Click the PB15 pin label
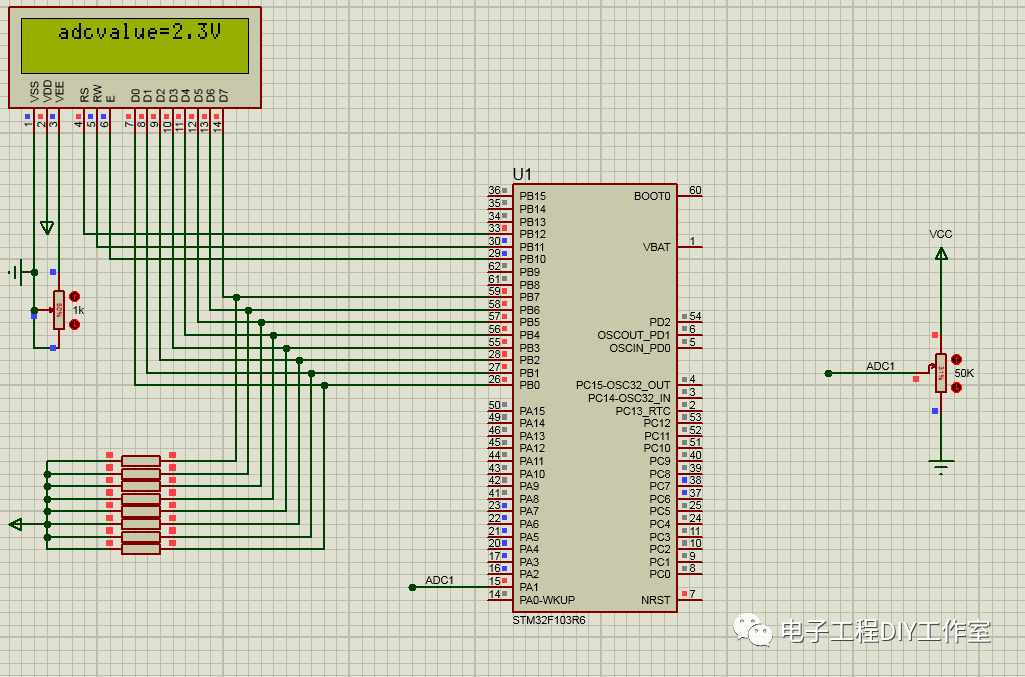Viewport: 1025px width, 677px height. tap(532, 196)
